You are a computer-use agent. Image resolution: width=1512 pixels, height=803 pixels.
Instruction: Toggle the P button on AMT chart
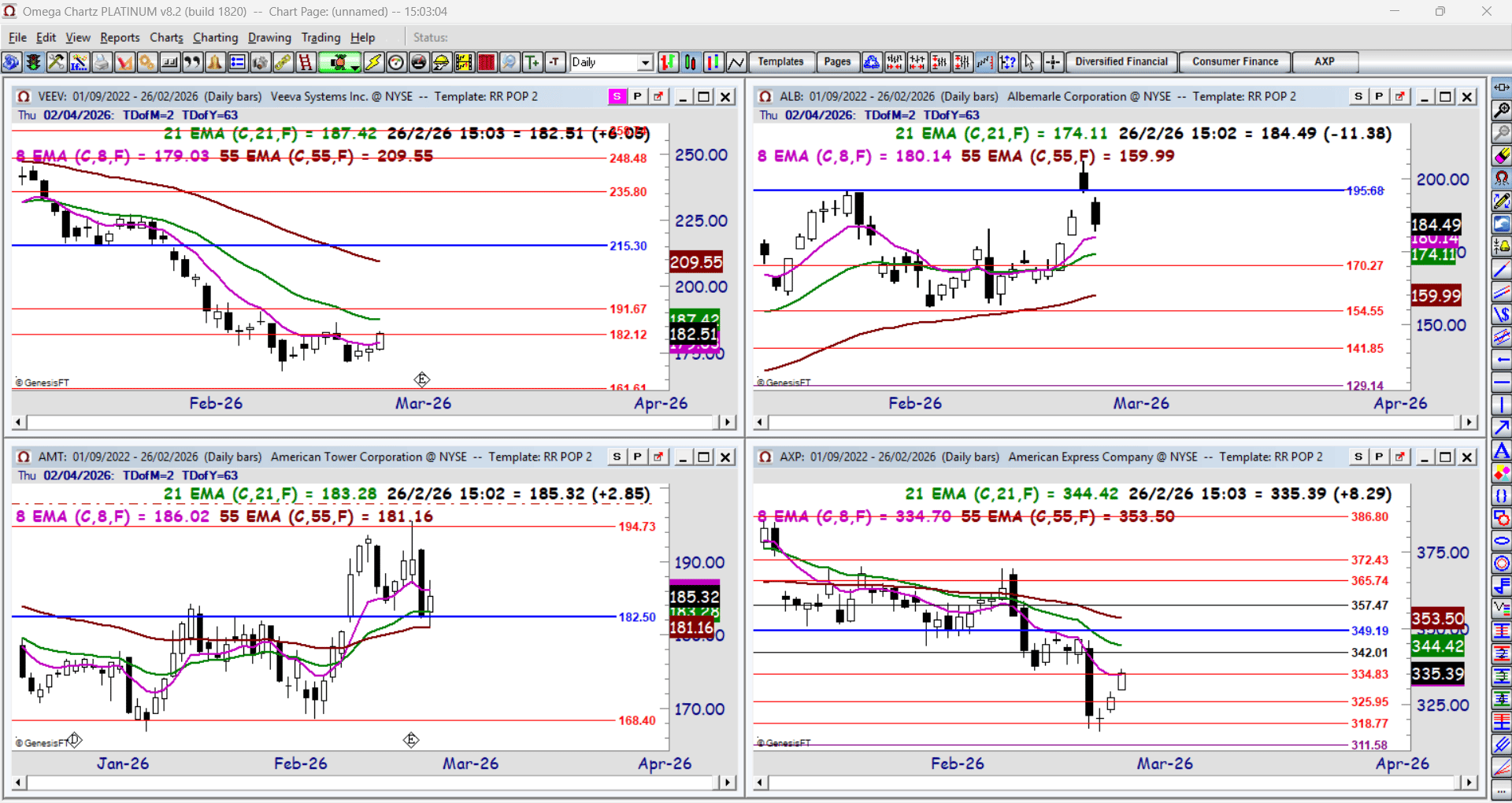coord(637,457)
